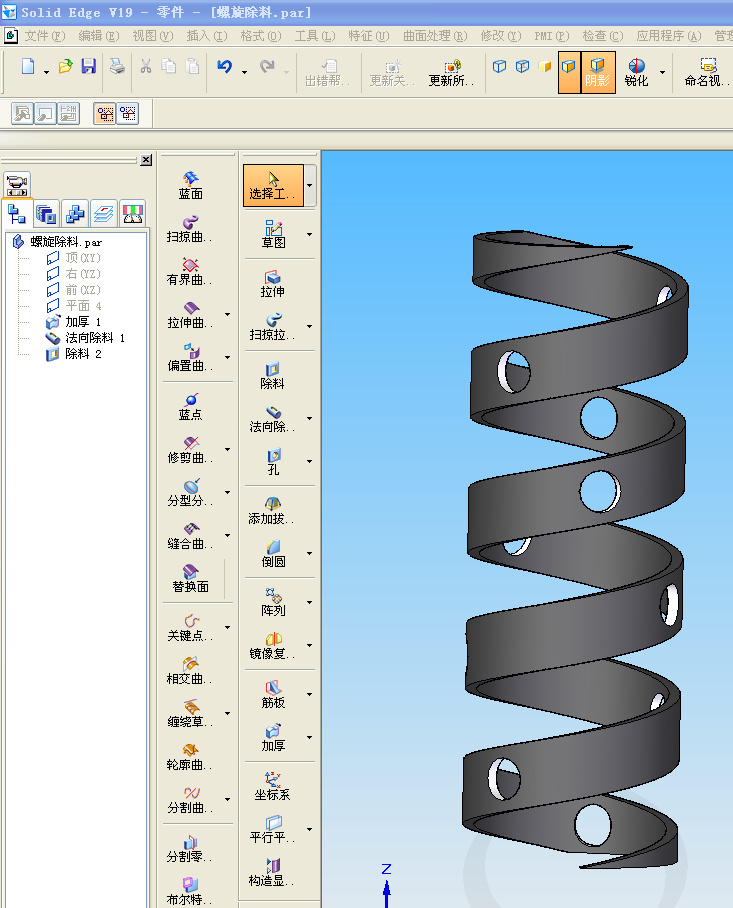Open the 曲面处理(R) menu
Screen dimensions: 733x908
coord(435,36)
